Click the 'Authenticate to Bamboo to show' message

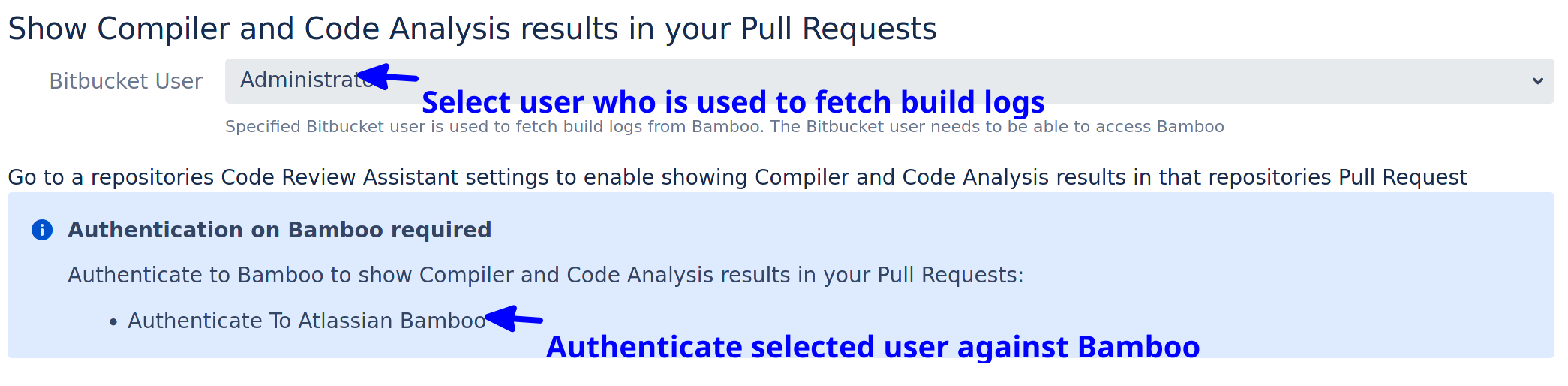tap(545, 275)
